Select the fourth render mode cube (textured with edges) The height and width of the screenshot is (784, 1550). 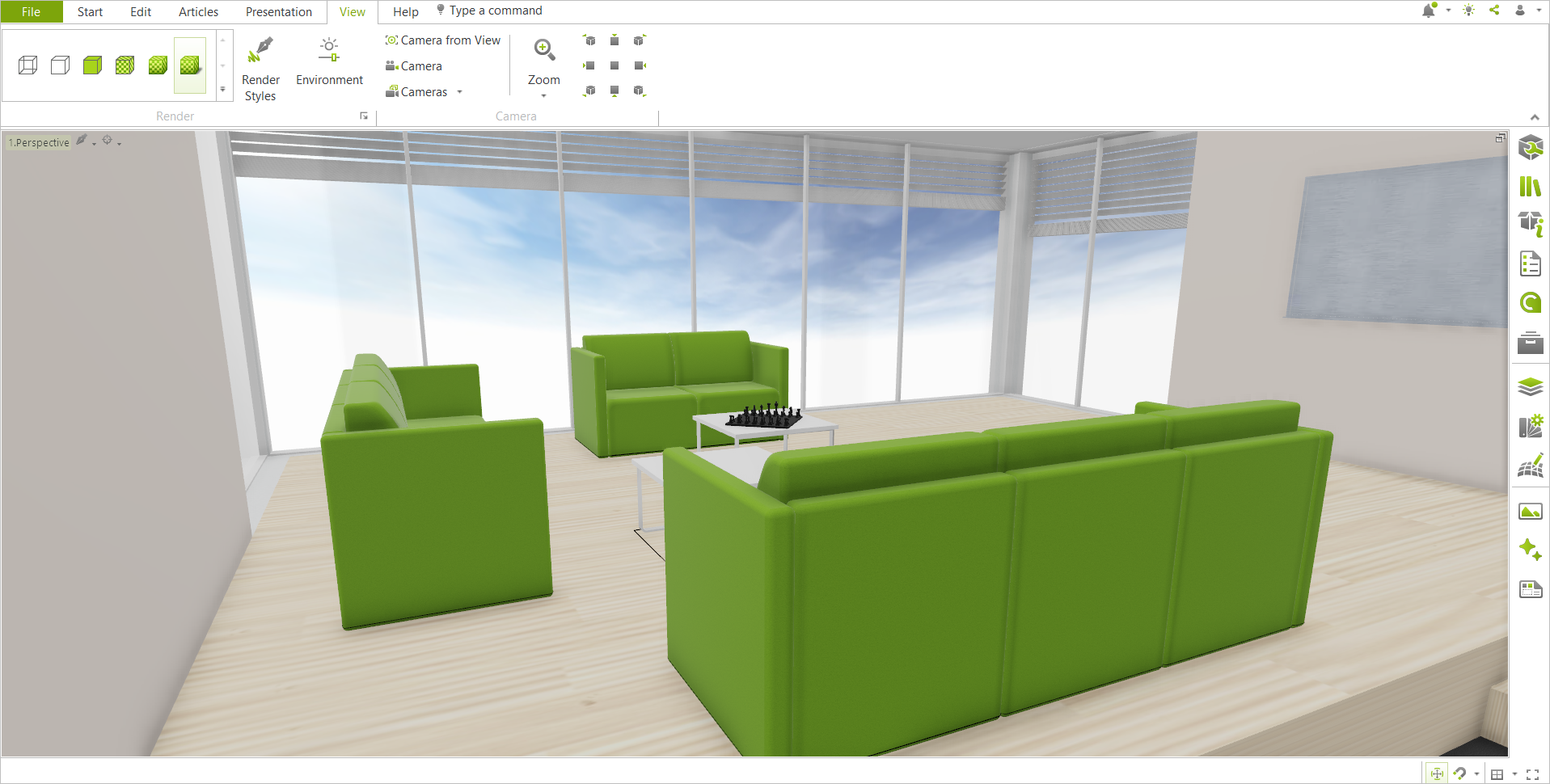[x=125, y=65]
